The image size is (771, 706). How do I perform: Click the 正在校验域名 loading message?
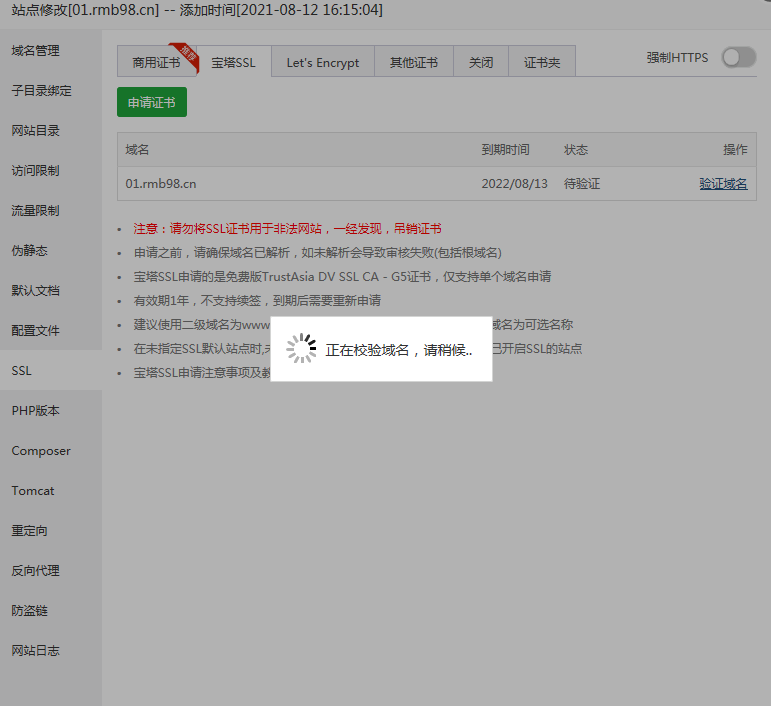click(x=398, y=350)
